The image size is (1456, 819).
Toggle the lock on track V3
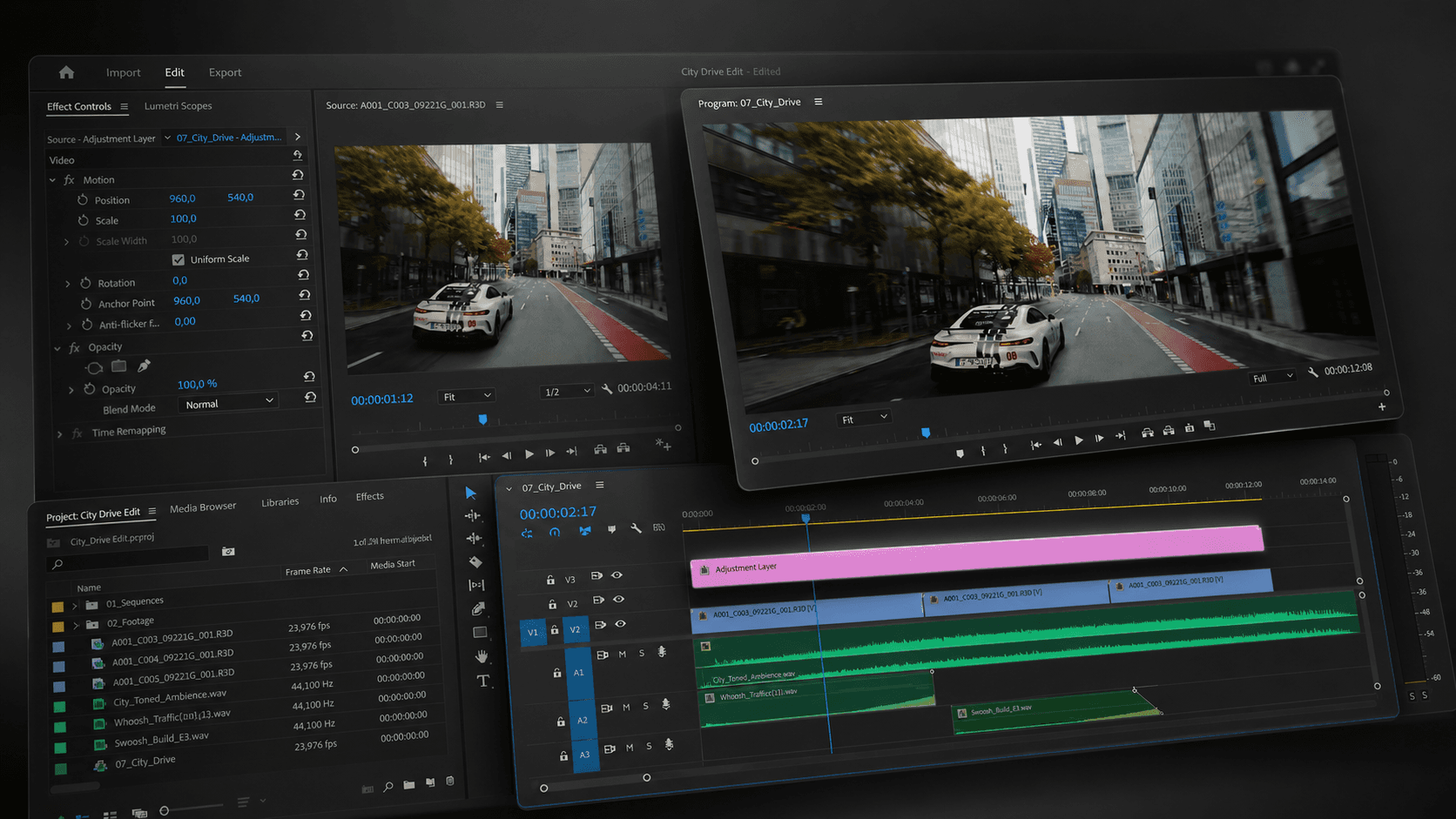(x=550, y=580)
